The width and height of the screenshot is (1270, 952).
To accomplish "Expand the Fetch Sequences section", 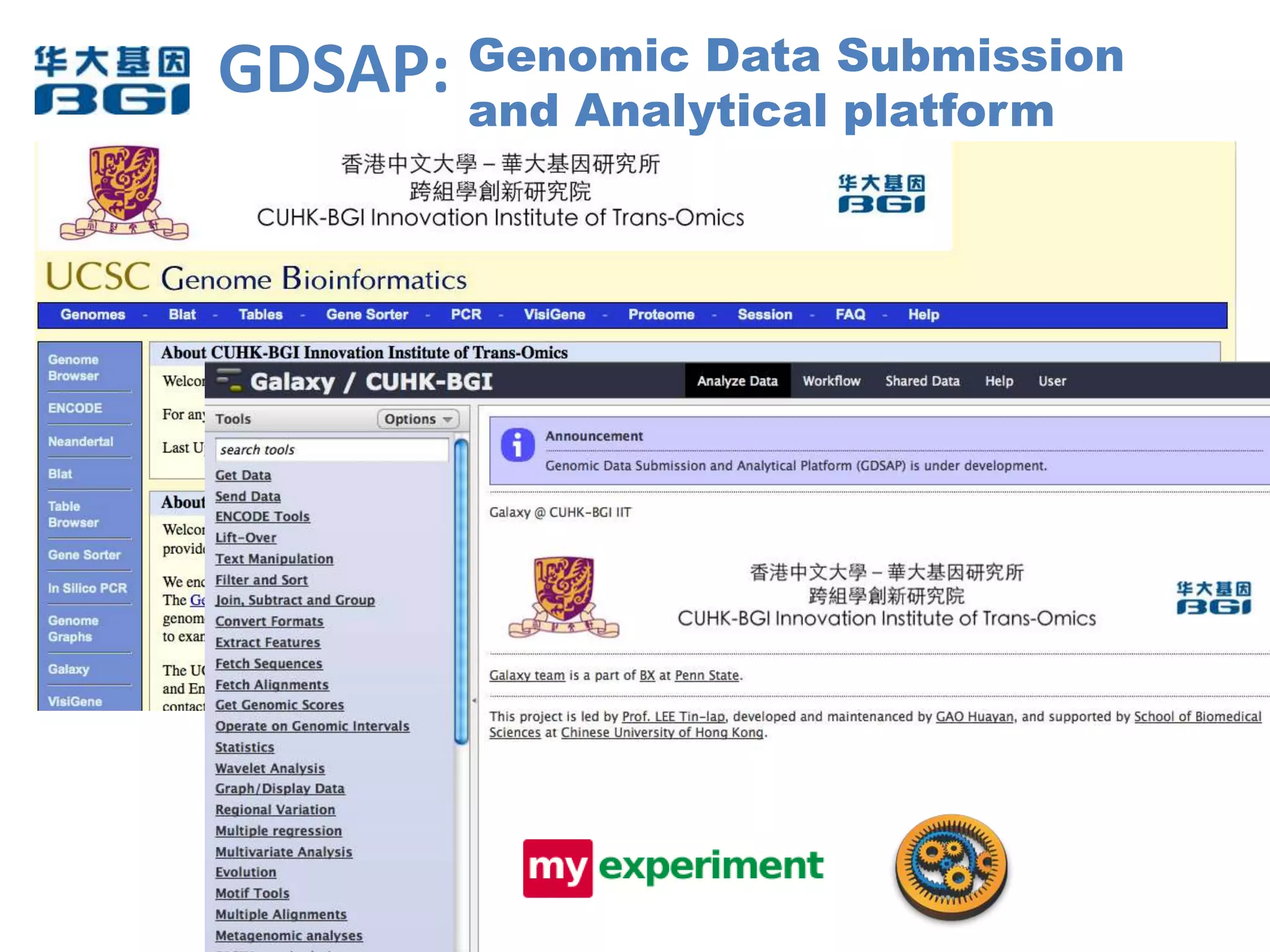I will point(269,664).
